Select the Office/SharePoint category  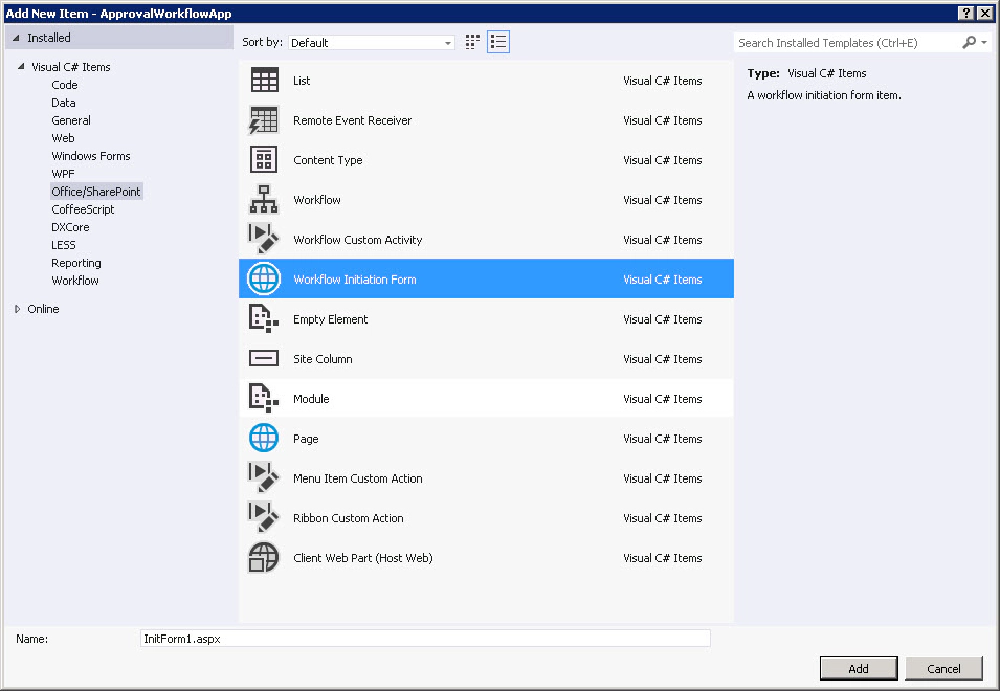[95, 191]
